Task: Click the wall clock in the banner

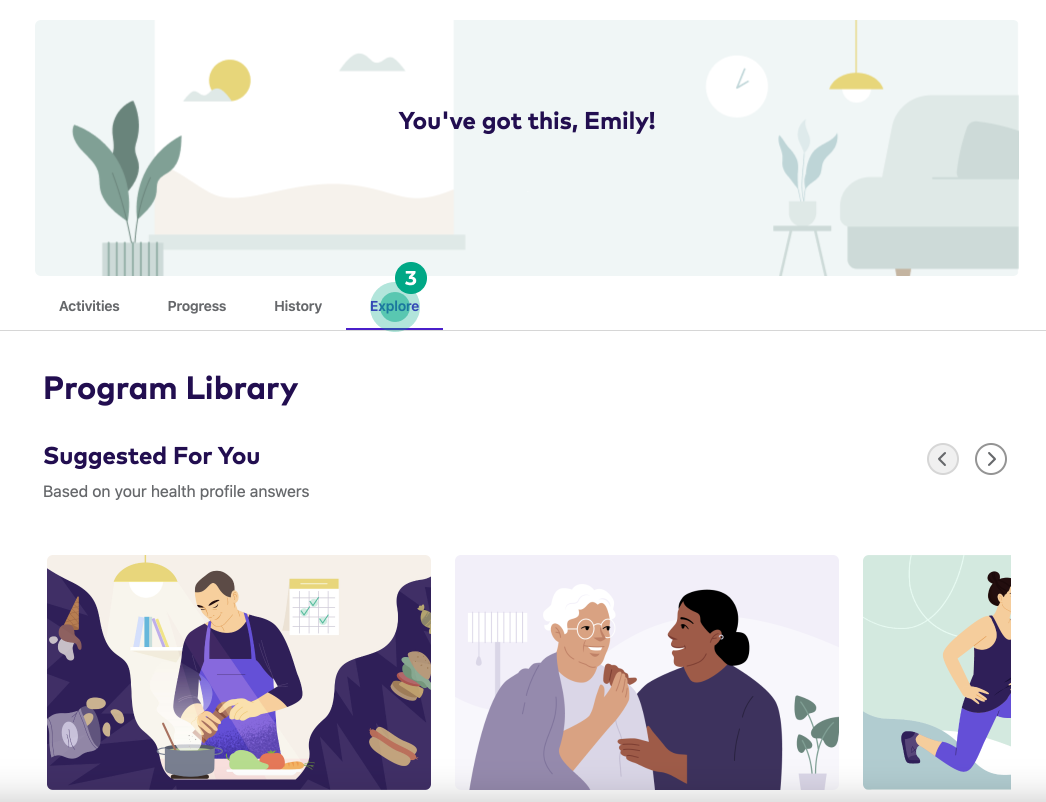Action: pyautogui.click(x=736, y=86)
